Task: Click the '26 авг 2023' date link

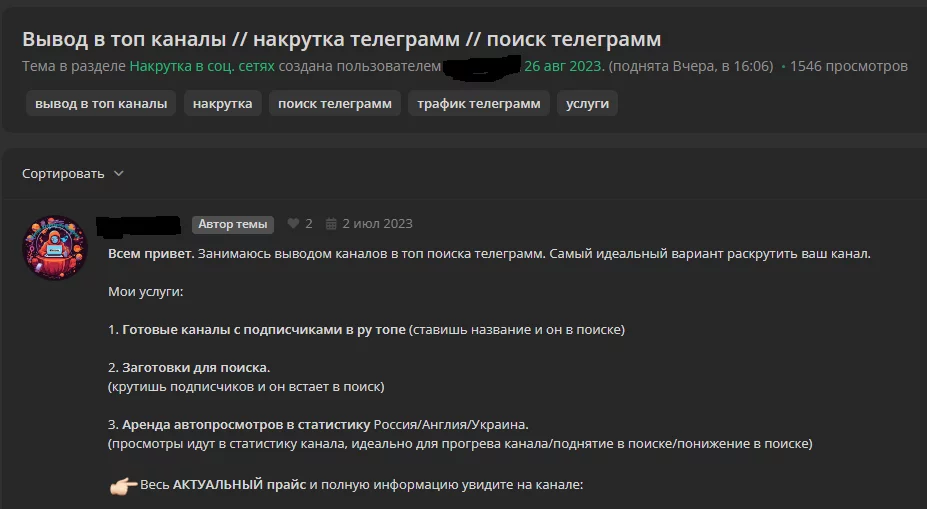Action: [x=564, y=66]
